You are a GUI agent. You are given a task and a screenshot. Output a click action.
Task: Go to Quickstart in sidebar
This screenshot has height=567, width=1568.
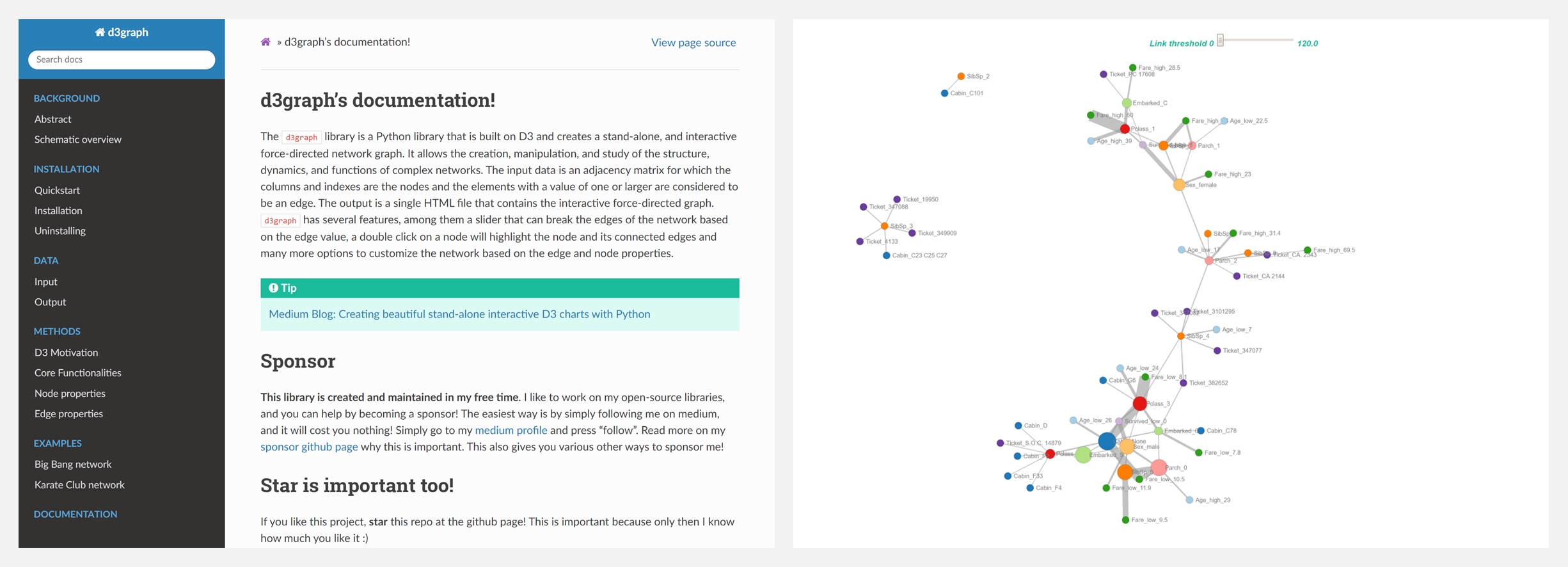click(57, 190)
